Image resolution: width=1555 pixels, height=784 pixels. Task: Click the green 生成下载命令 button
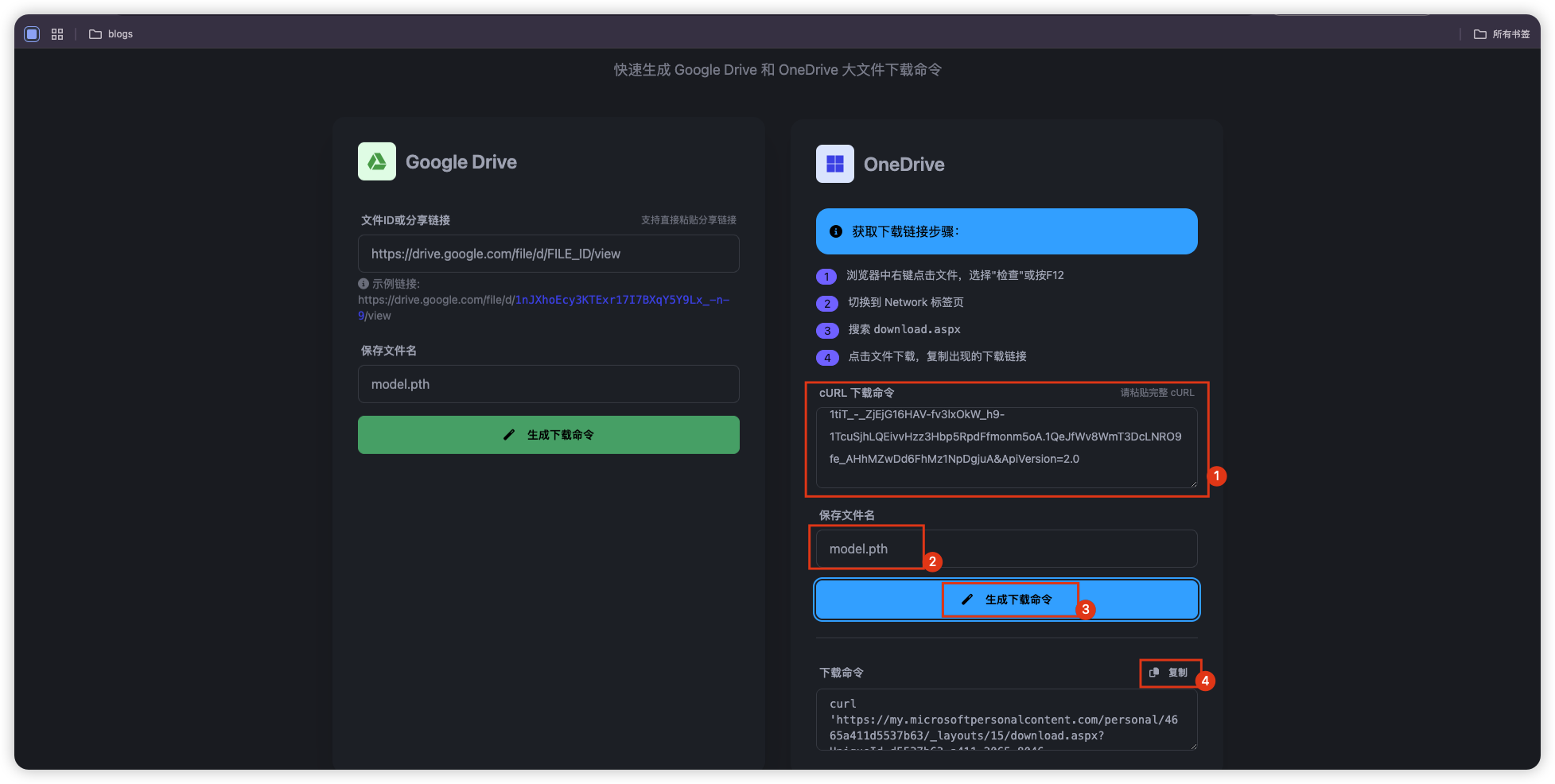point(548,435)
